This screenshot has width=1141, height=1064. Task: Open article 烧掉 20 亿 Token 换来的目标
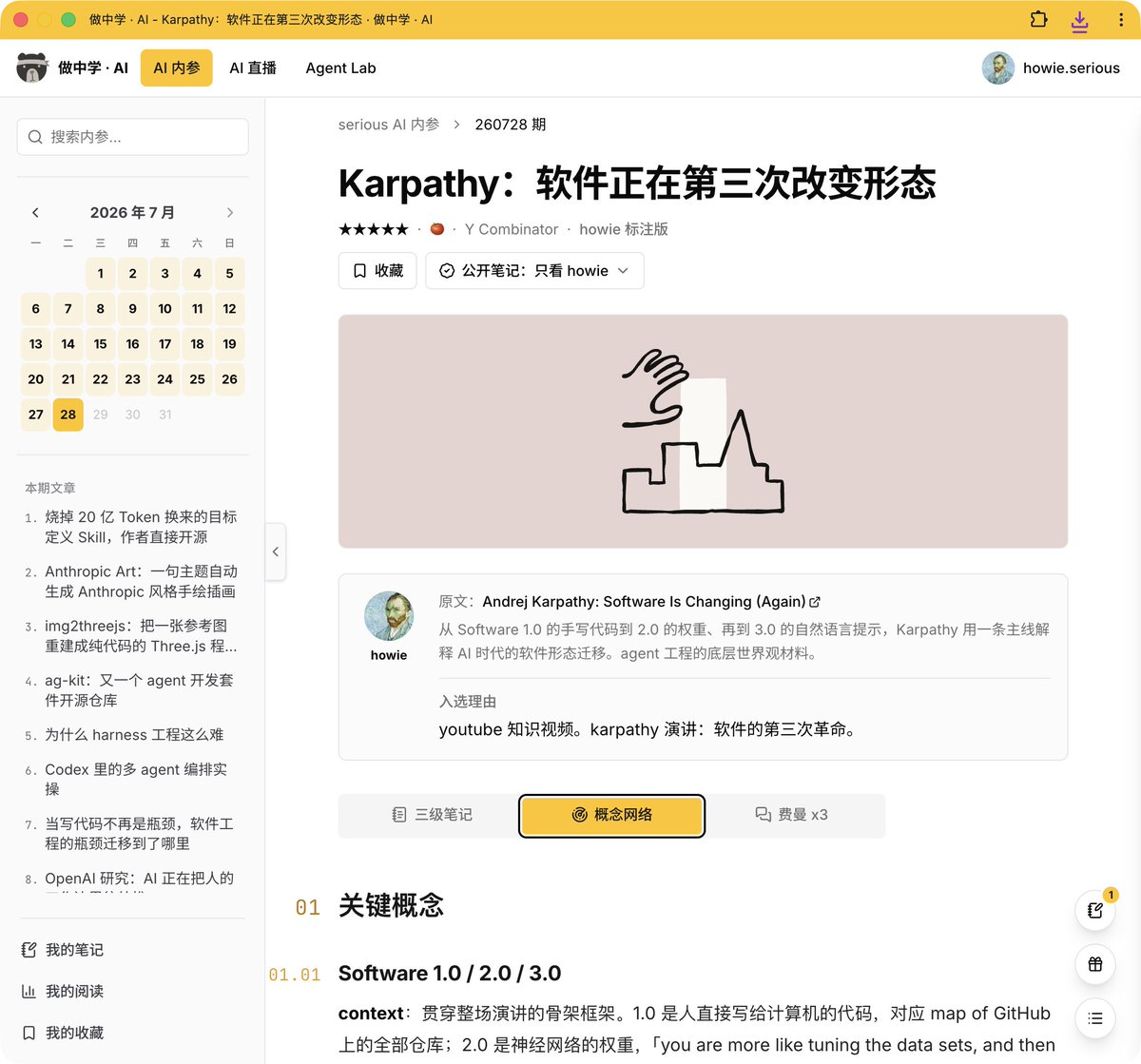(x=141, y=527)
